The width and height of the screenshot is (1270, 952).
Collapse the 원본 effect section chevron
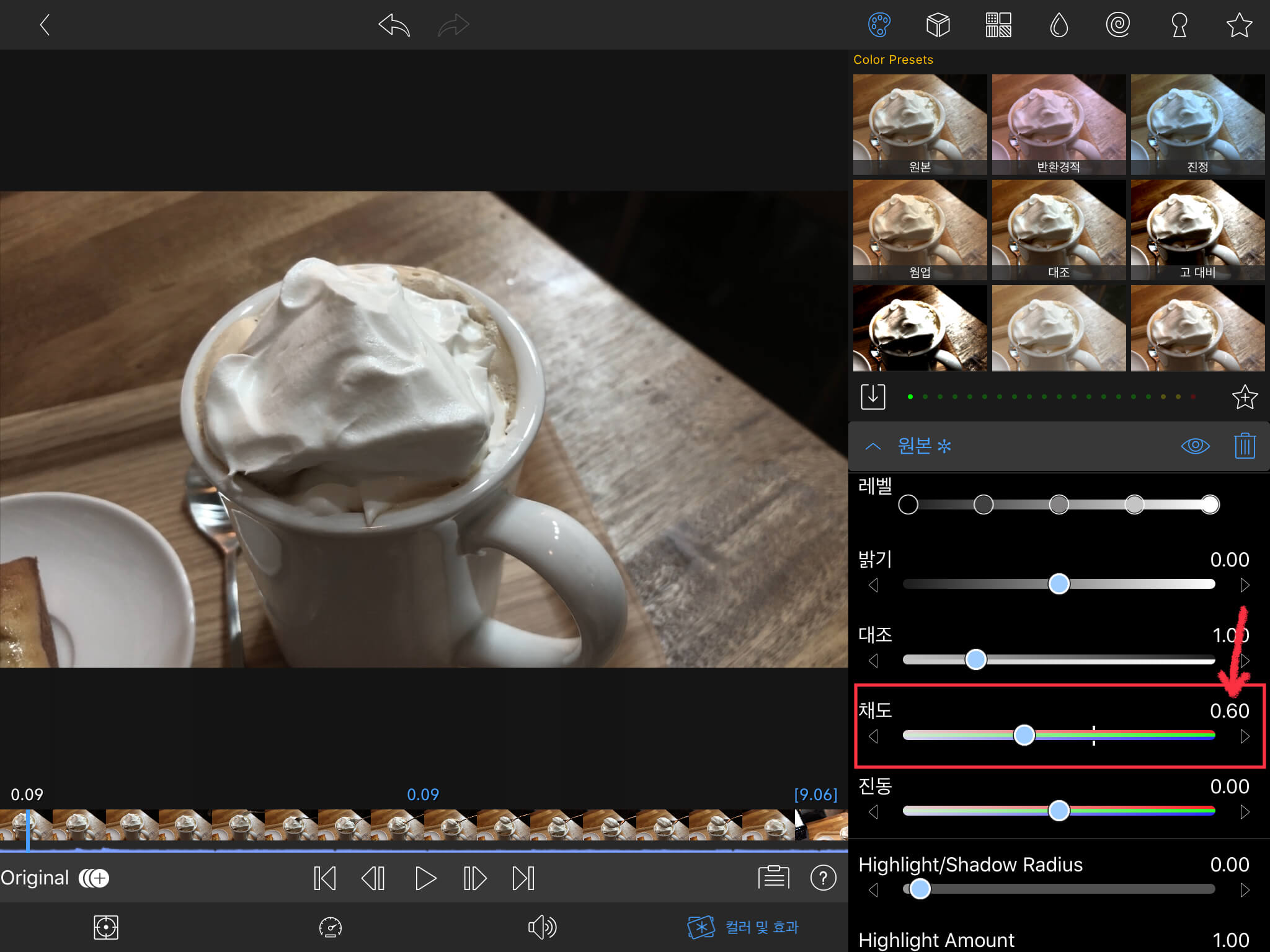pos(873,446)
